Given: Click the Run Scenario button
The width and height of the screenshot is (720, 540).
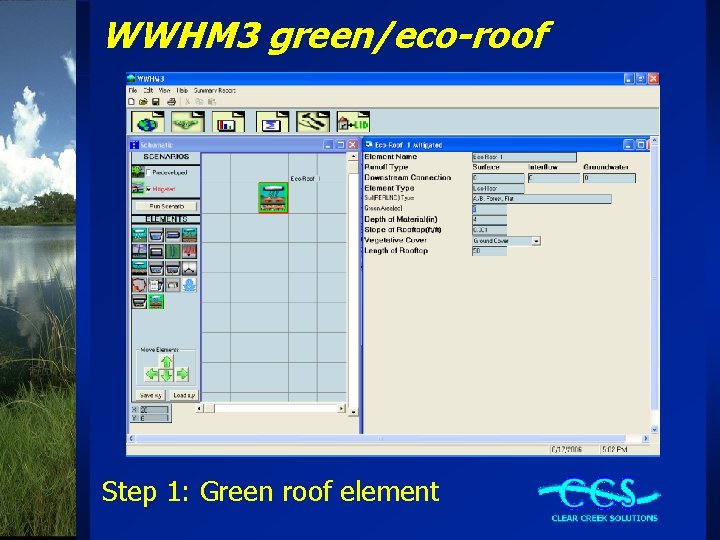Looking at the screenshot, I should click(167, 206).
